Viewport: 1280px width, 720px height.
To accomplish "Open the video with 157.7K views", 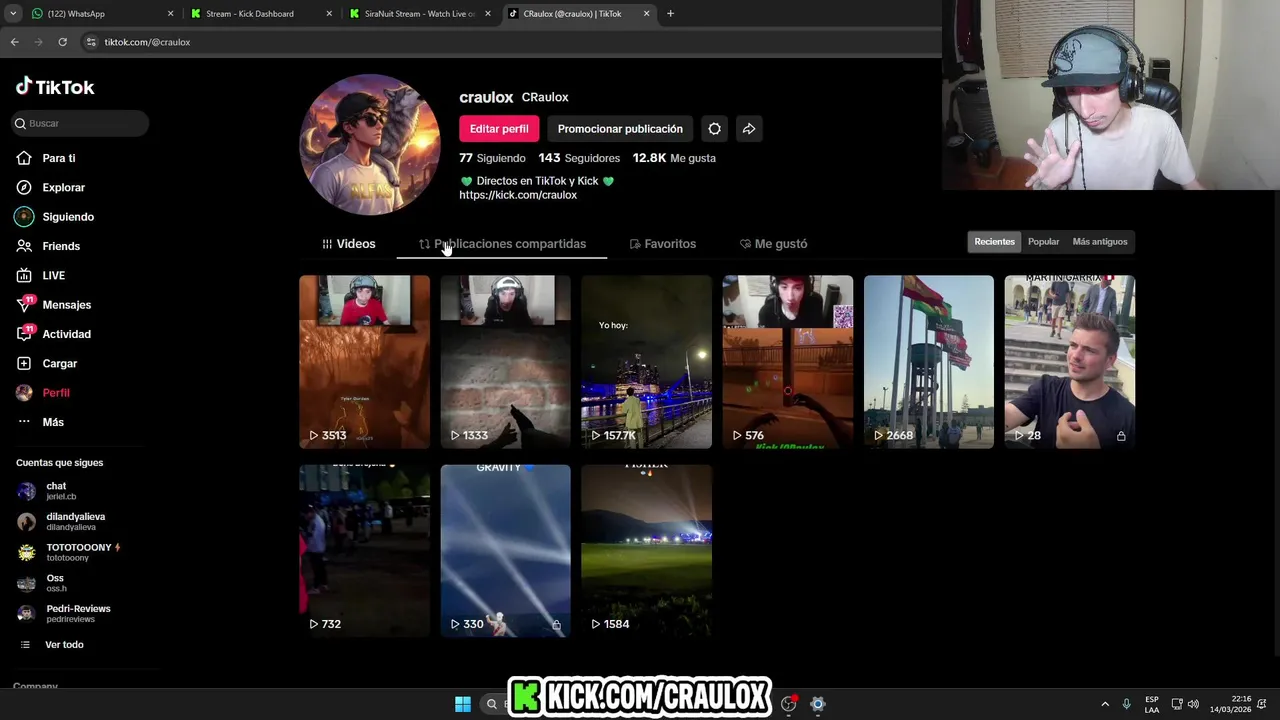I will click(x=646, y=362).
